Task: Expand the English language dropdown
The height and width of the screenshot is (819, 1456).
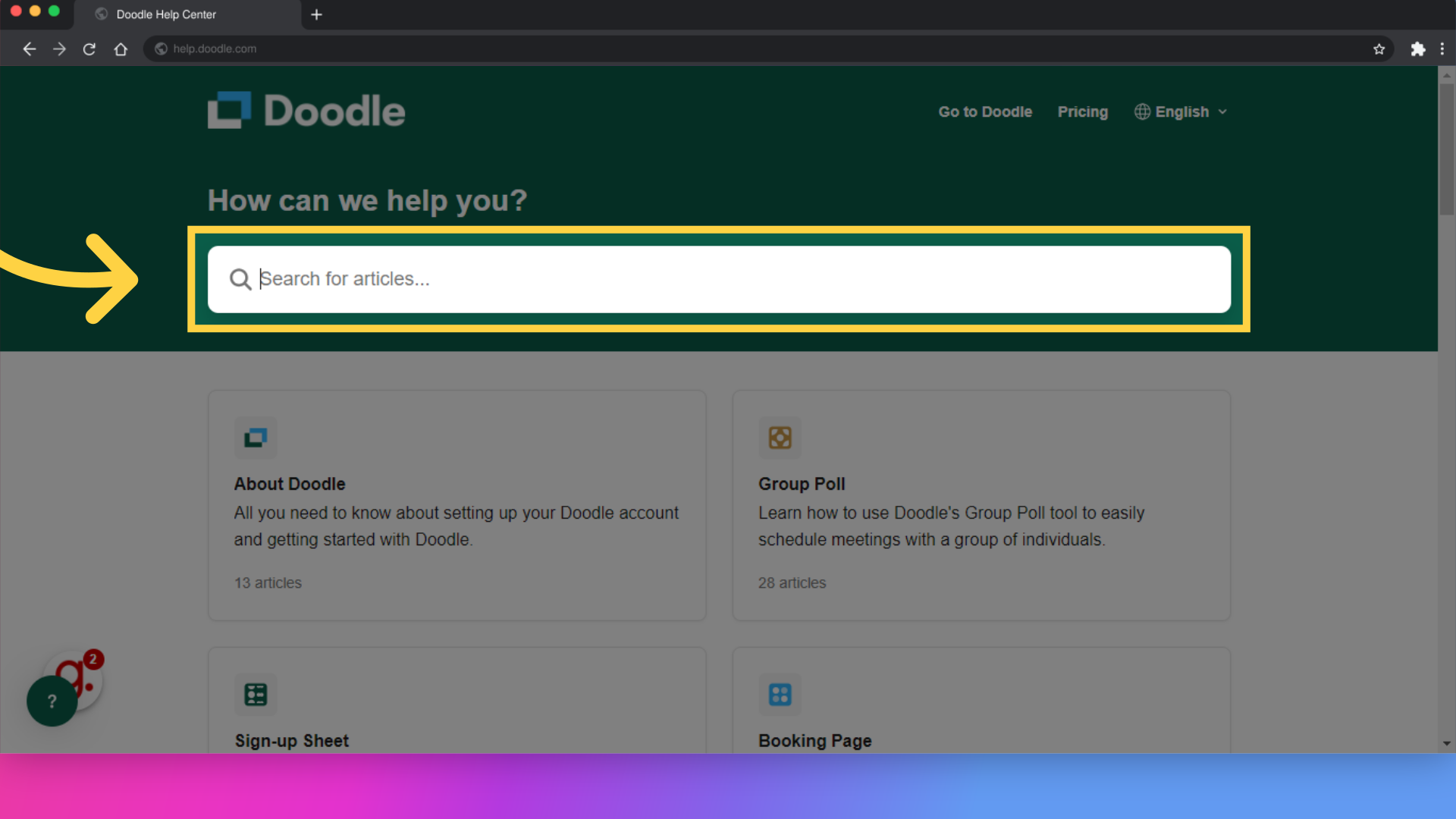Action: [x=1181, y=111]
